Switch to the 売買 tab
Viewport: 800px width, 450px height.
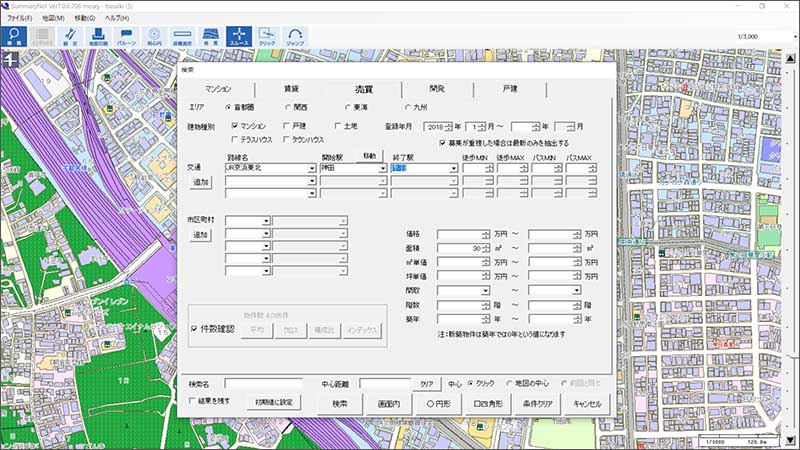[x=364, y=89]
